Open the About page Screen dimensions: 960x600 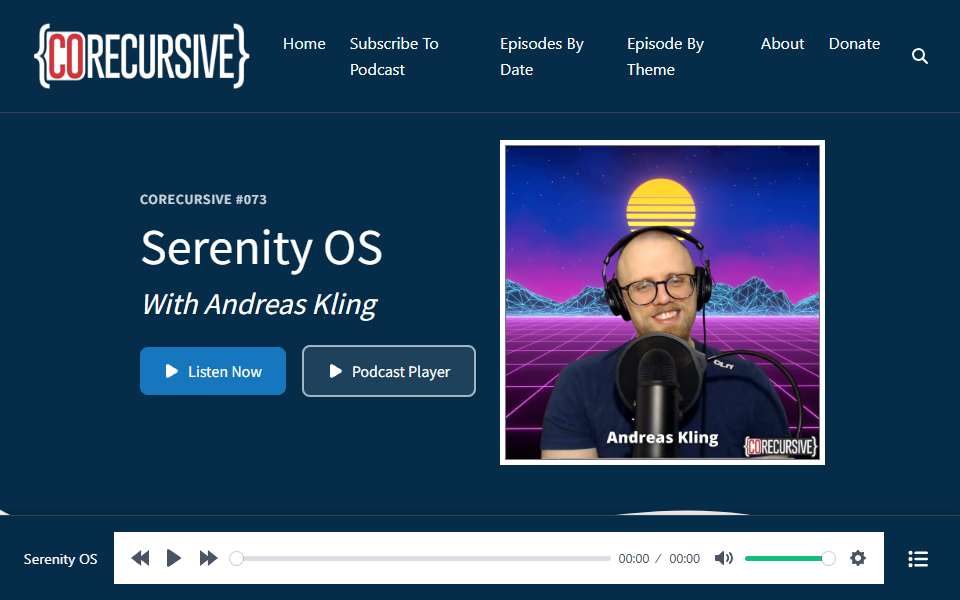click(782, 43)
